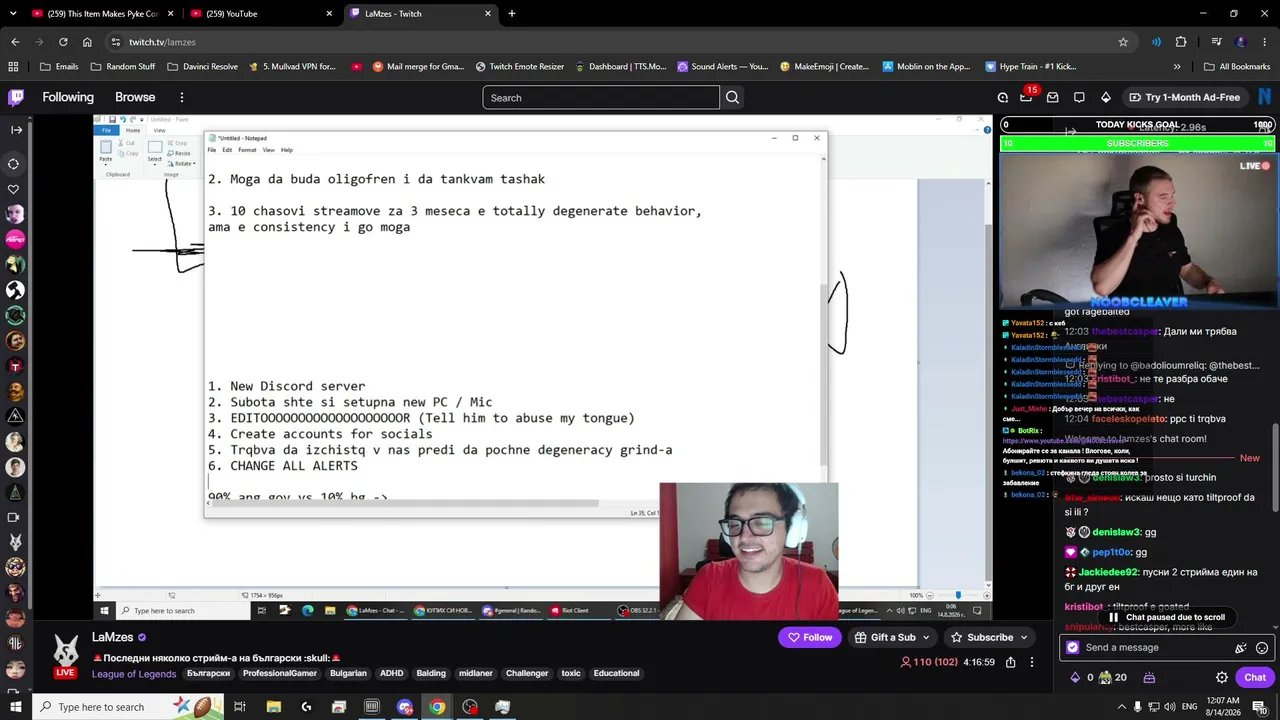1280x720 pixels.
Task: Open the Random Stuff bookmark folder
Action: click(x=122, y=67)
